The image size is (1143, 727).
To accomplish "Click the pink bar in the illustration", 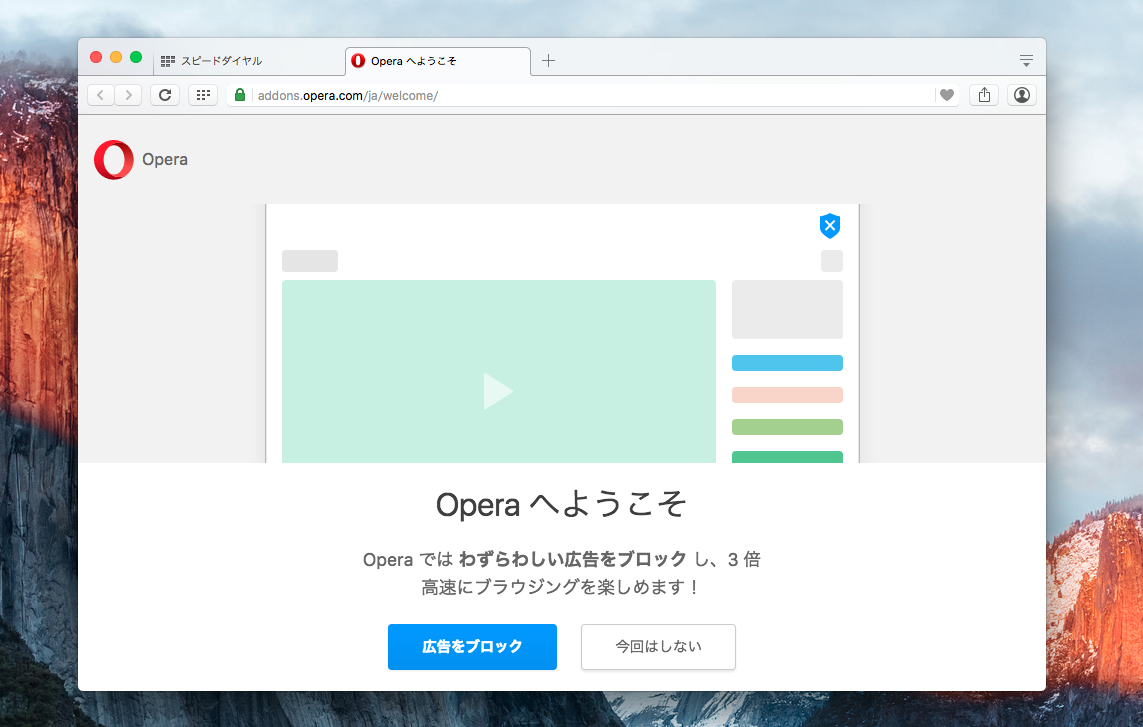I will click(x=787, y=395).
